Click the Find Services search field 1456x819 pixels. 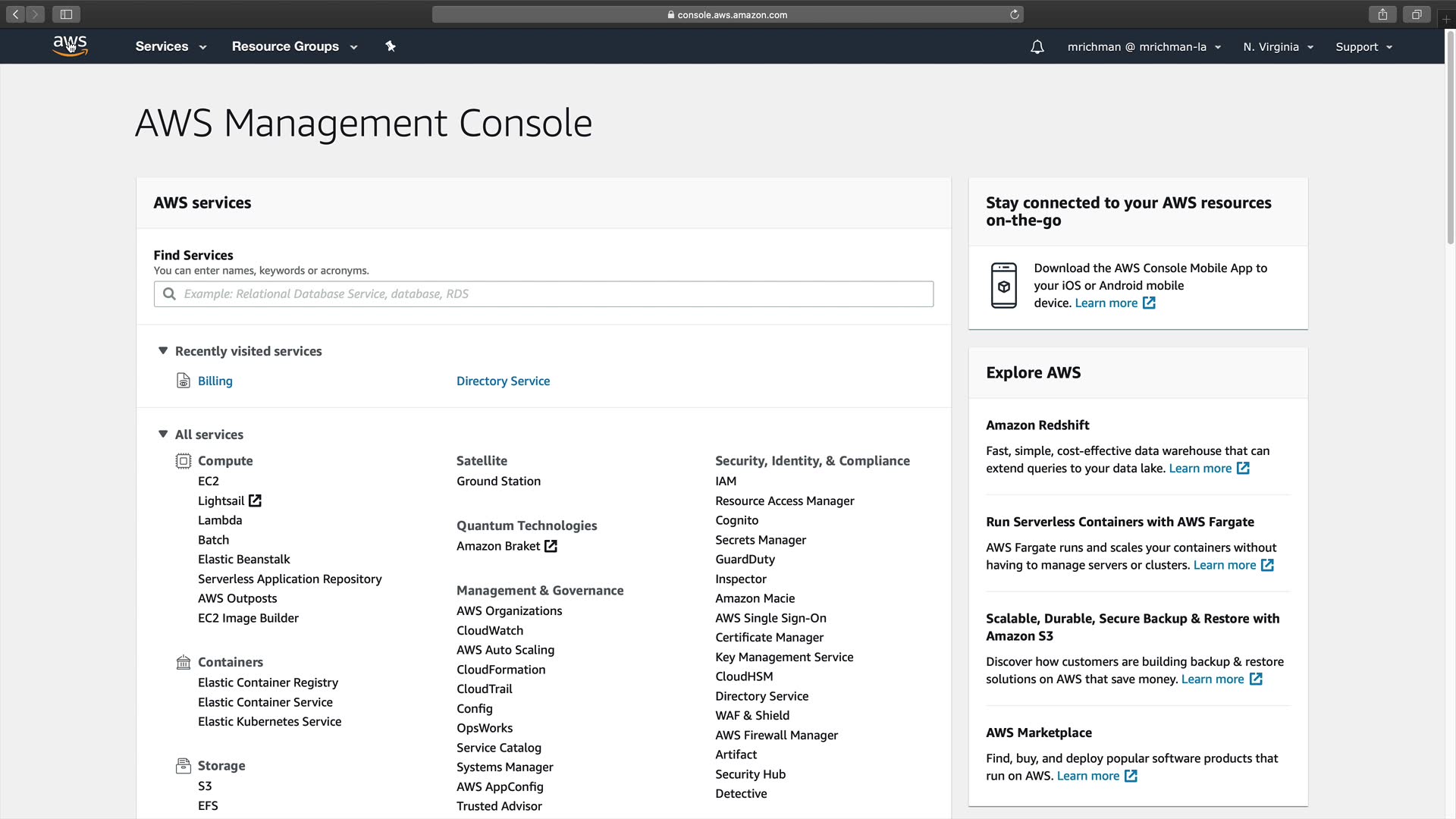543,294
